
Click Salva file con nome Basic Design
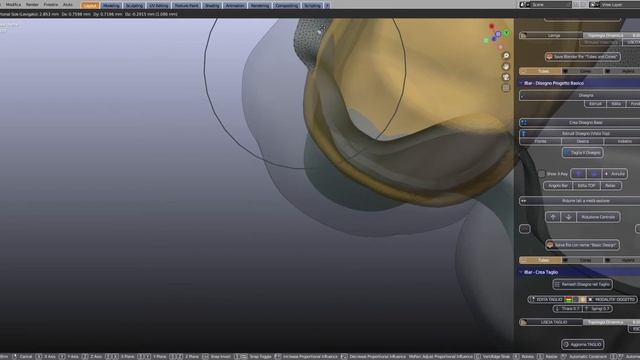point(582,245)
